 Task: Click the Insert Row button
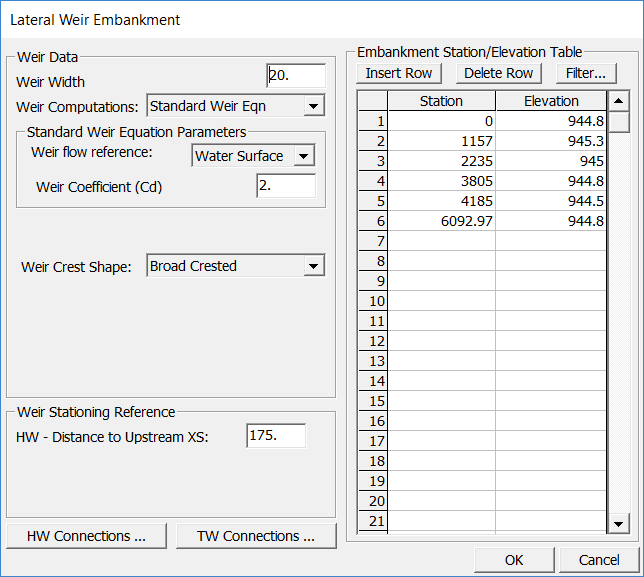click(399, 73)
